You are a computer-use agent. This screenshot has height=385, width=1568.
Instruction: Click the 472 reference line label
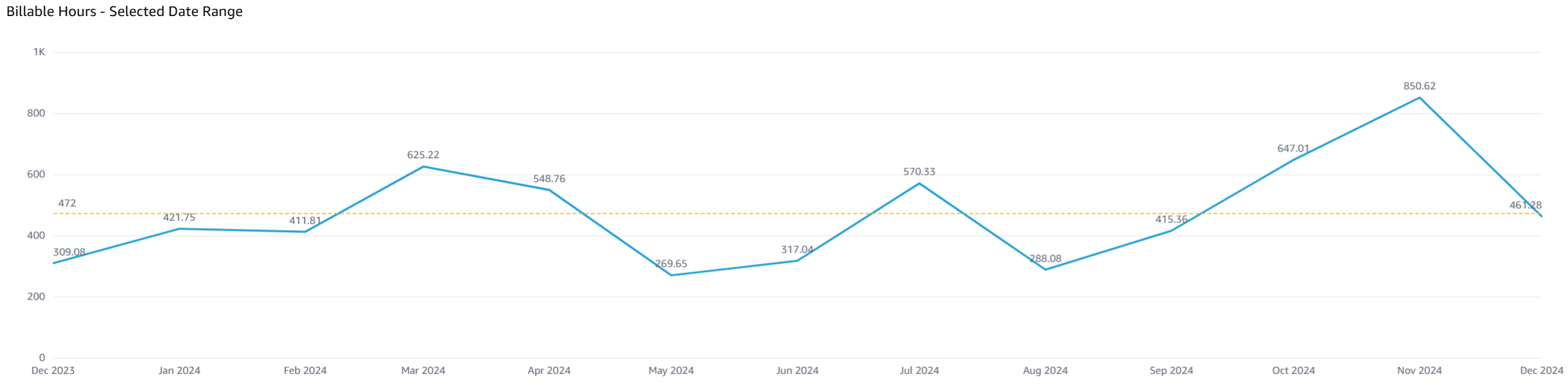click(67, 203)
